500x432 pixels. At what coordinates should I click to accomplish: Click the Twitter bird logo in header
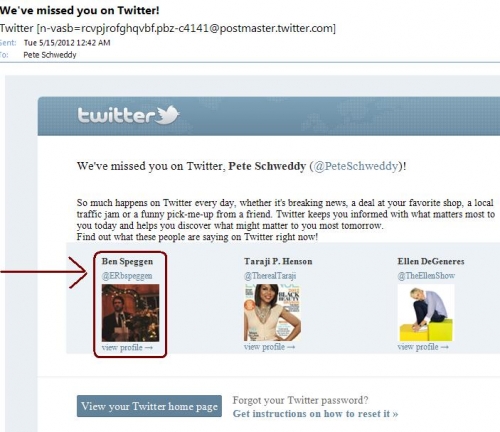coord(169,115)
